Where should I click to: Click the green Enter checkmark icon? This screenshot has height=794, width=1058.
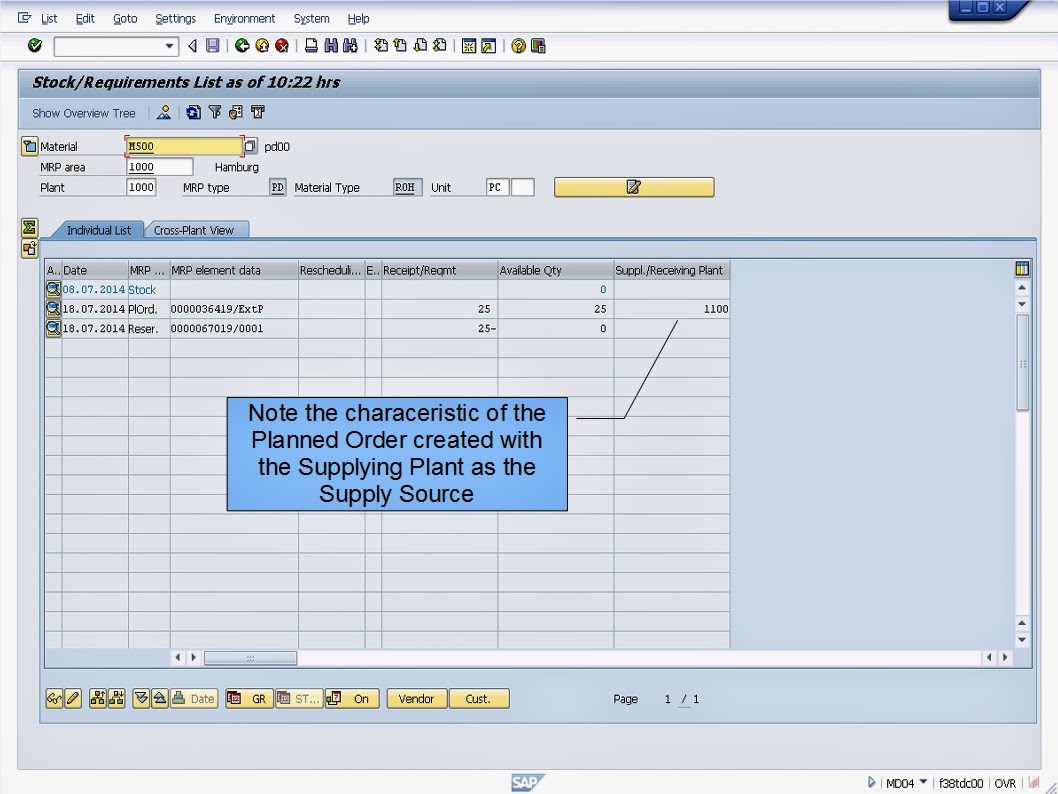[33, 45]
